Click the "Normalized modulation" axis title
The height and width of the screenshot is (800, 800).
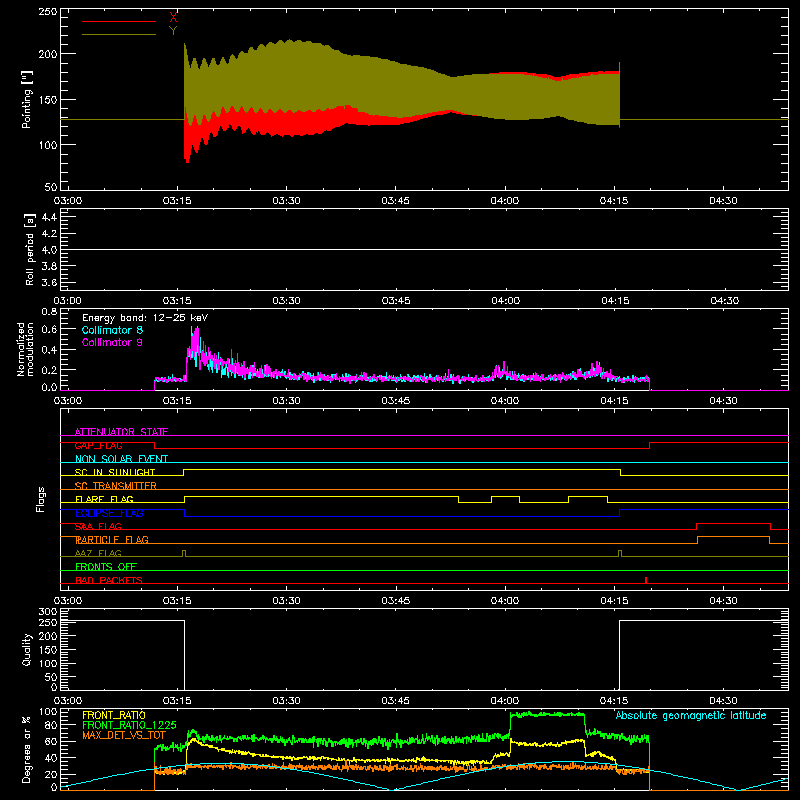[25, 349]
